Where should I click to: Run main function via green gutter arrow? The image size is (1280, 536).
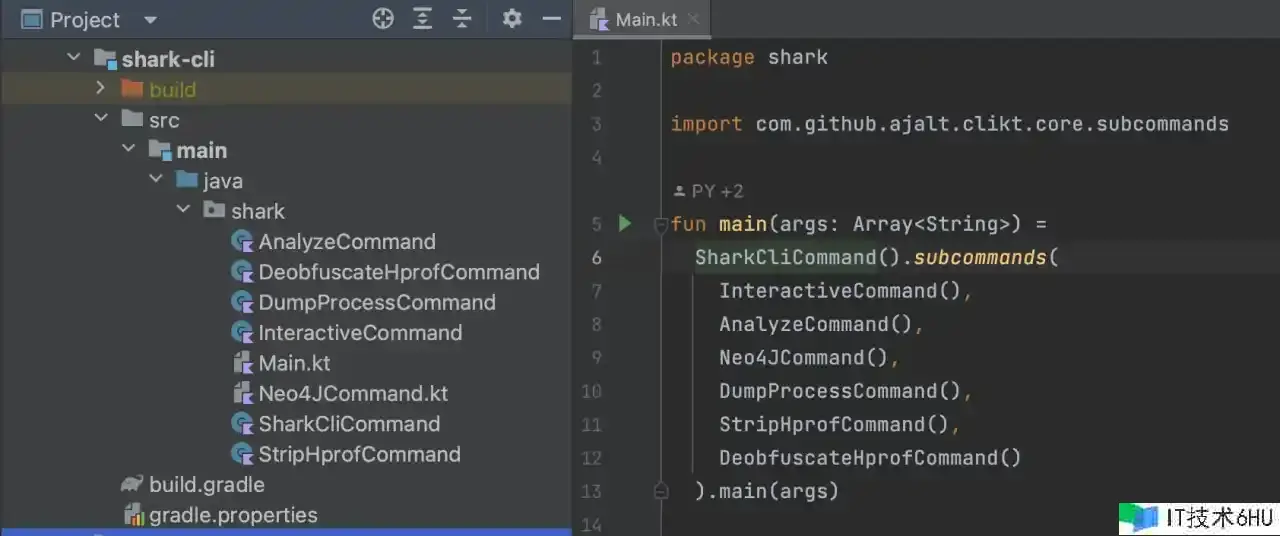pos(625,223)
